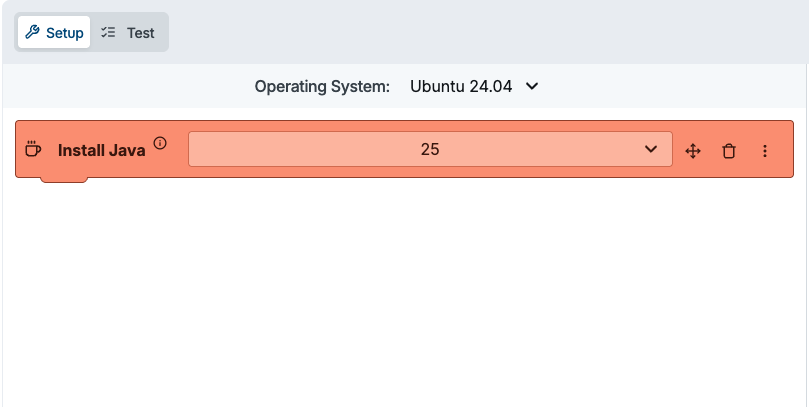
Task: Click the checklist icon beside Test
Action: pos(109,33)
